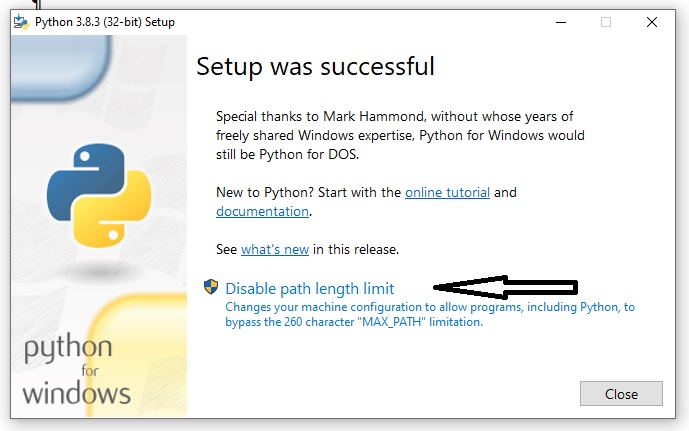Click the black arrow pointing at the path limit option
Screen dimensions: 689x431
505,288
